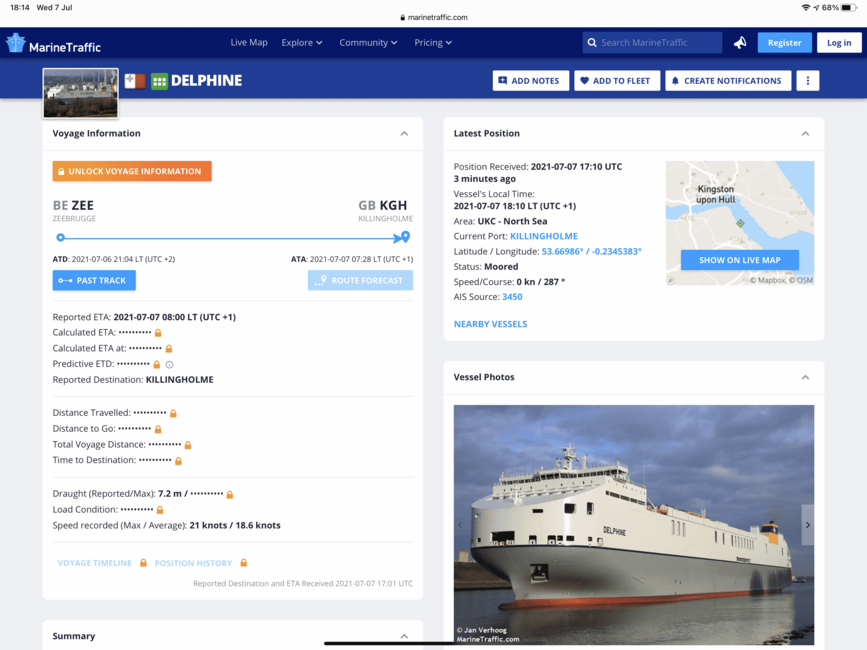867x650 pixels.
Task: Click ADD NOTES button
Action: [530, 81]
